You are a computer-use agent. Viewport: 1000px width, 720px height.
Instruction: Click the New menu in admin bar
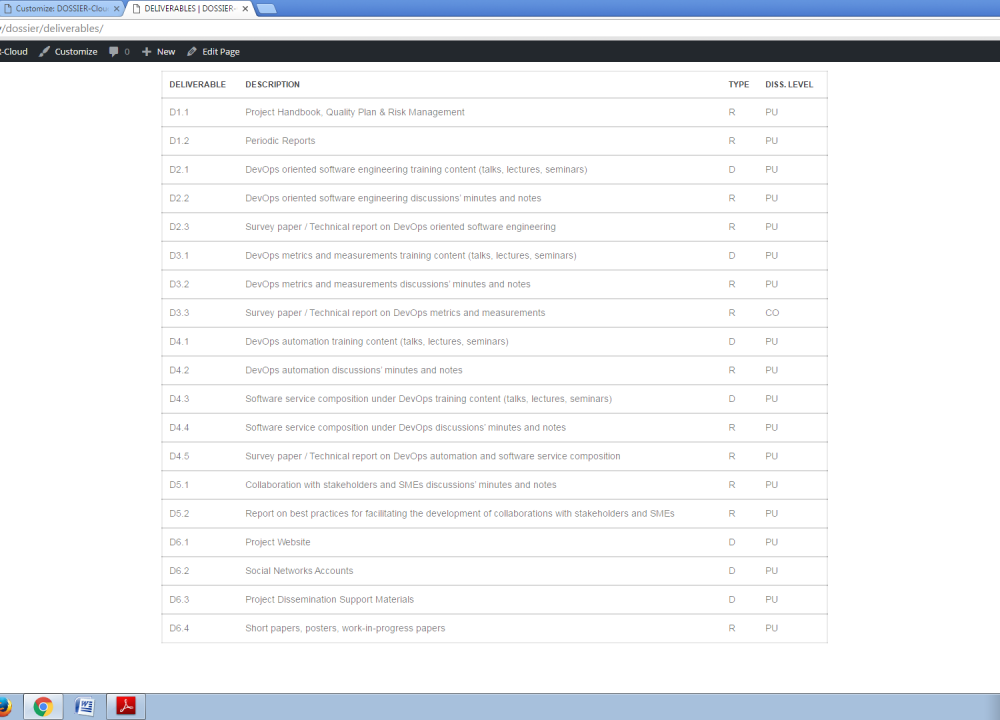[165, 51]
